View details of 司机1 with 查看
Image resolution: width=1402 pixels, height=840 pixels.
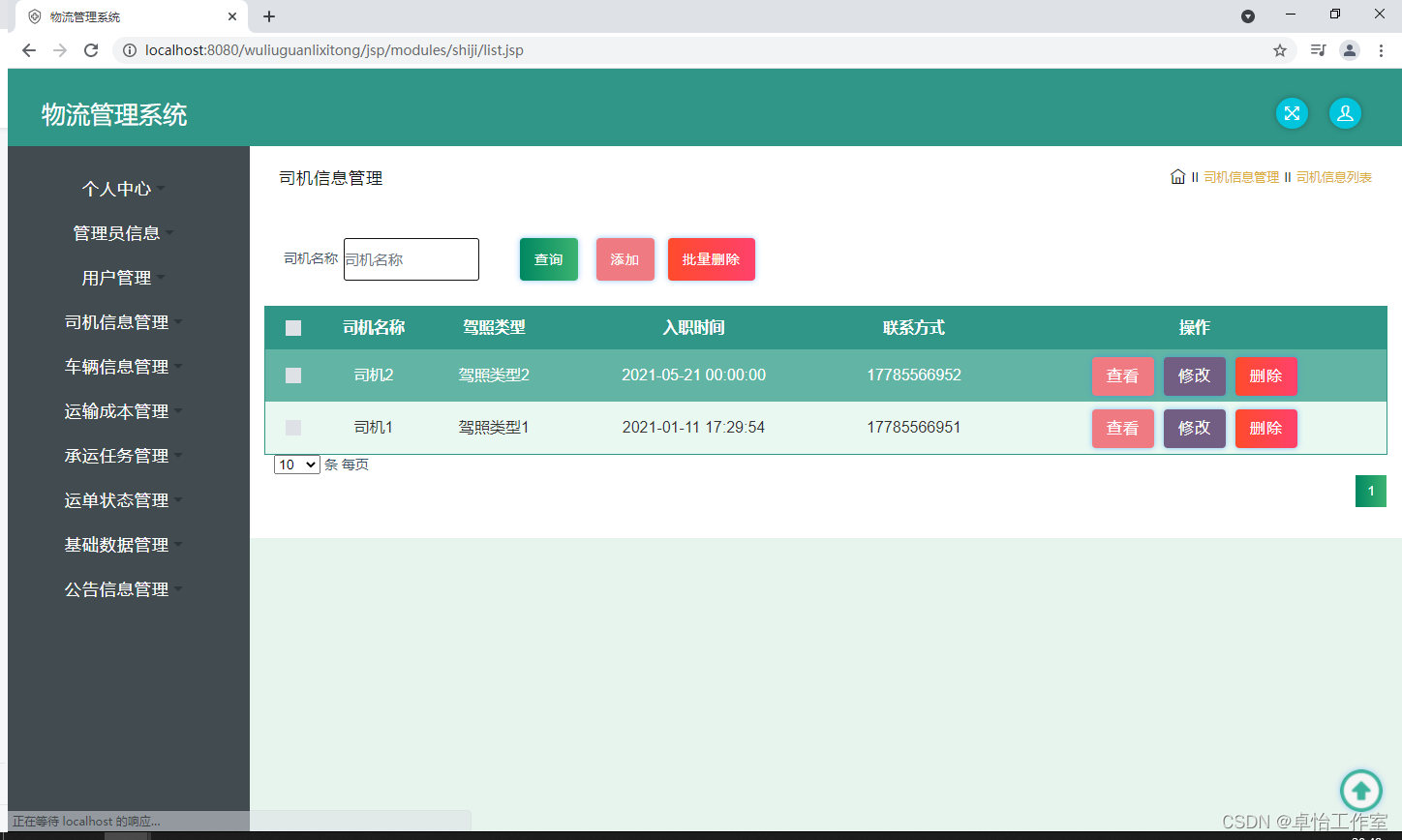point(1123,429)
